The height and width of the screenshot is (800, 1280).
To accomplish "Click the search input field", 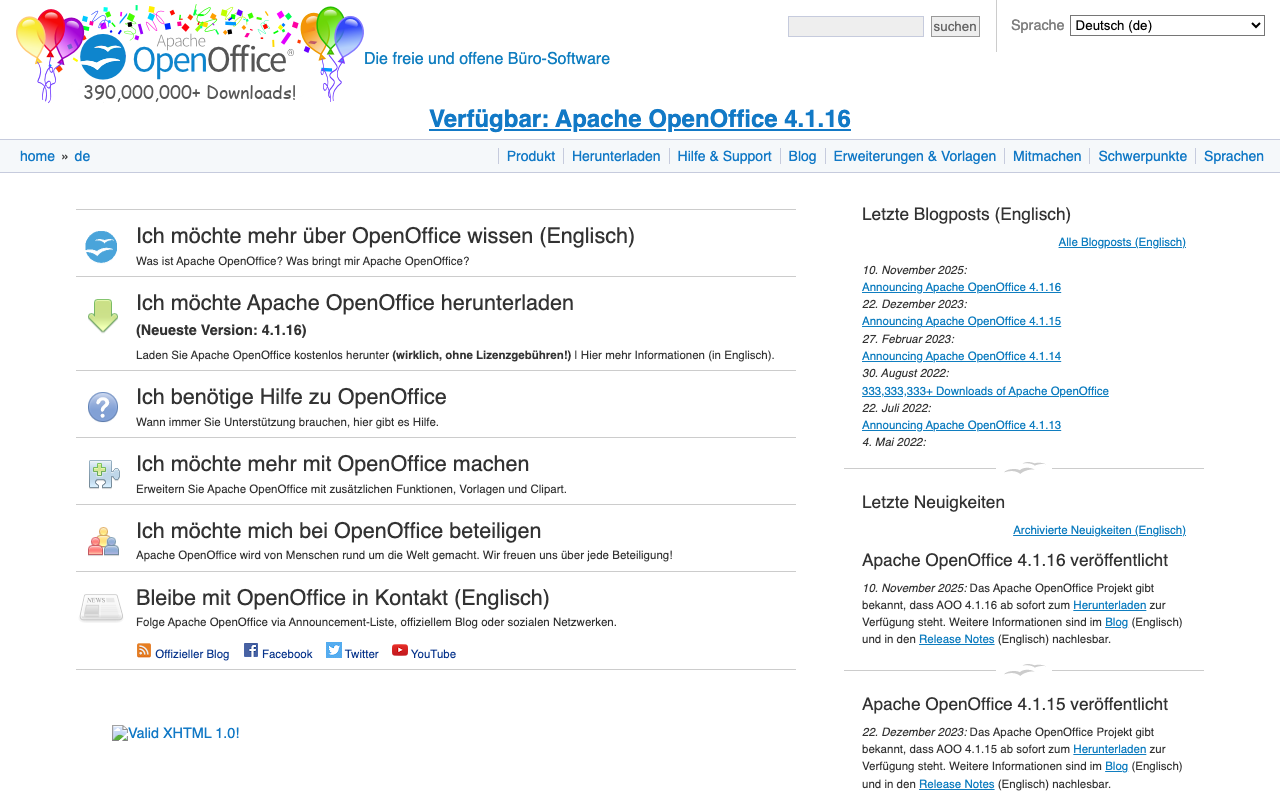I will tap(856, 27).
